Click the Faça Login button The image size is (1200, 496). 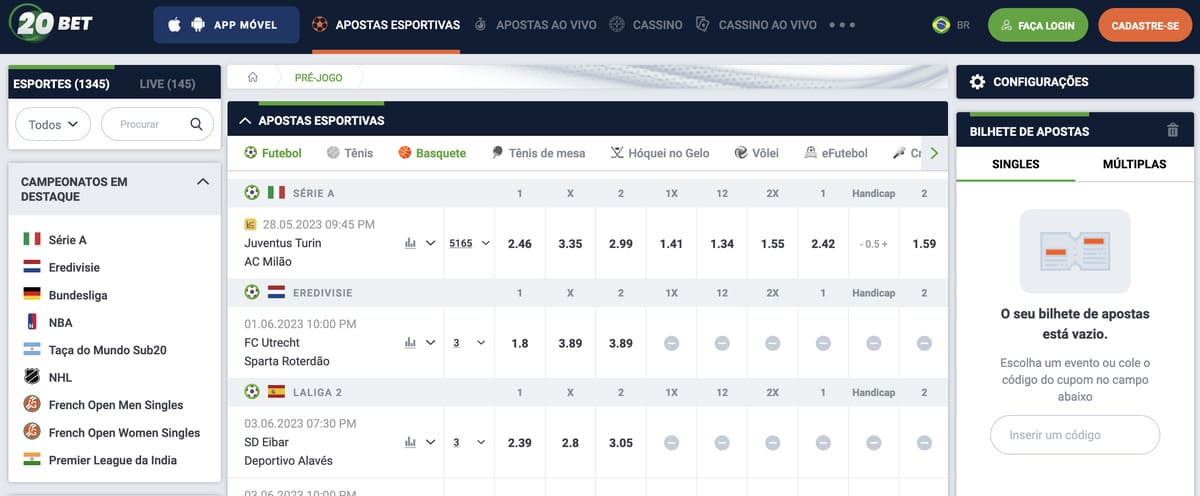(1038, 25)
